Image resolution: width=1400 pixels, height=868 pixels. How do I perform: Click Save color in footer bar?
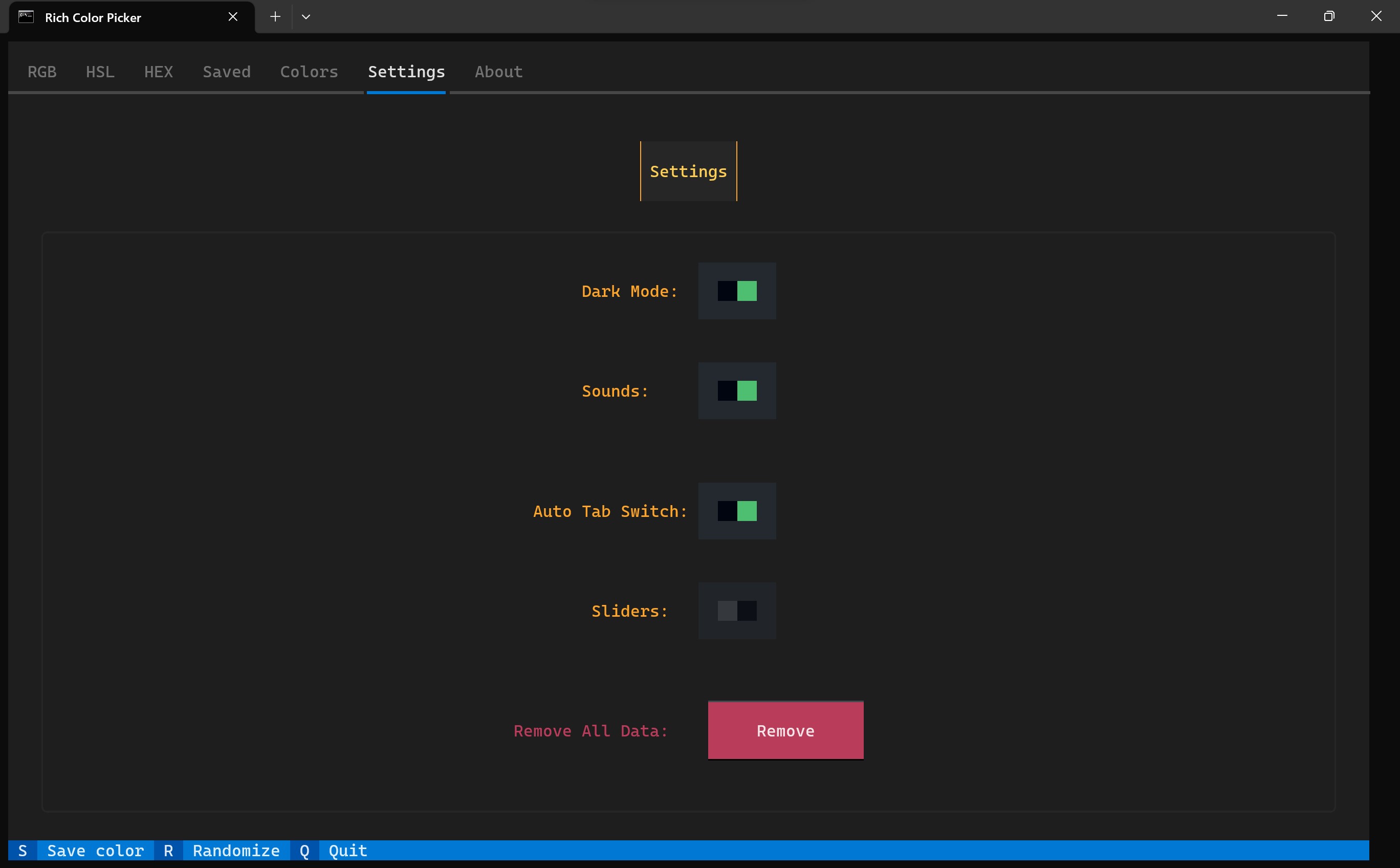click(x=95, y=850)
